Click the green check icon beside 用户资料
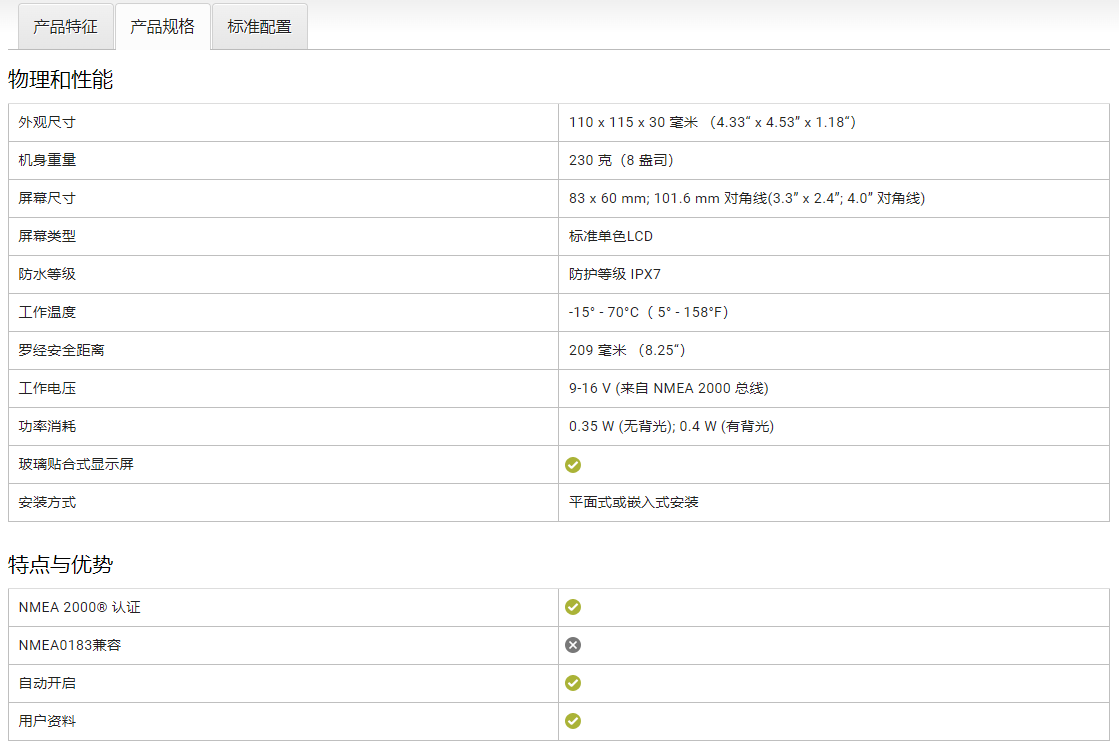The width and height of the screenshot is (1119, 746). (573, 721)
